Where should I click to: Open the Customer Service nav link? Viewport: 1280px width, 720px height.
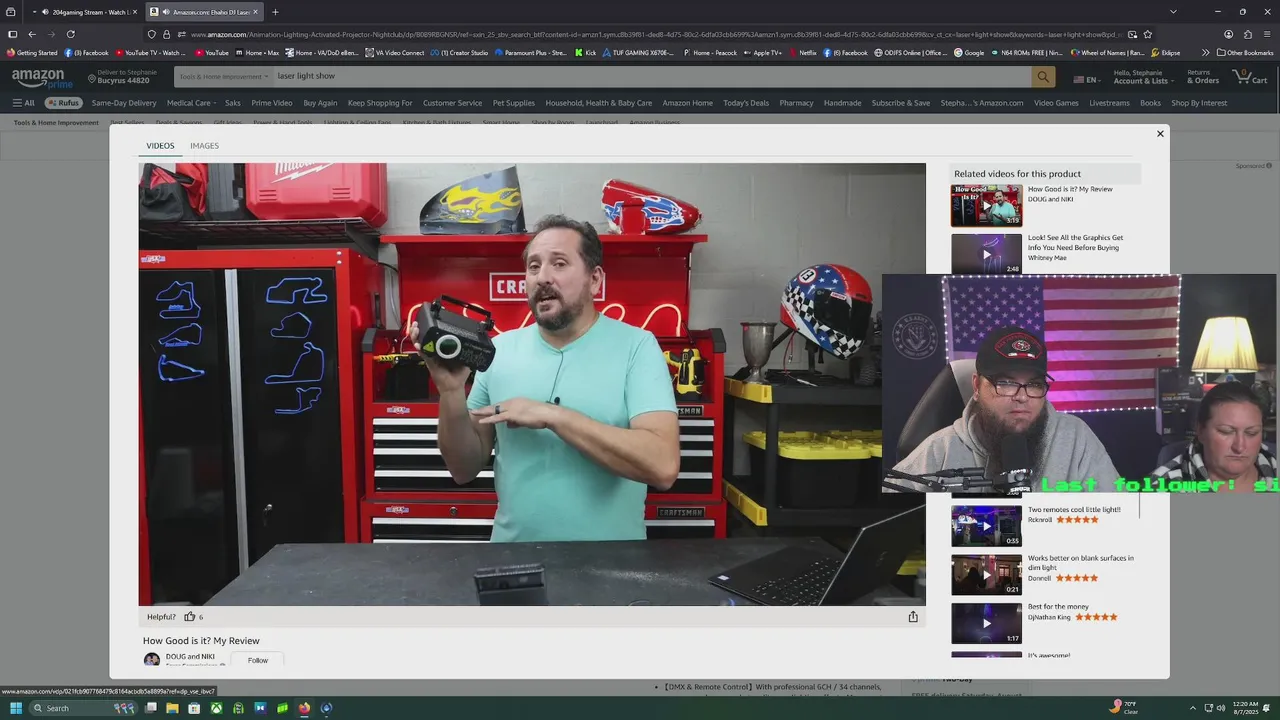click(x=452, y=103)
